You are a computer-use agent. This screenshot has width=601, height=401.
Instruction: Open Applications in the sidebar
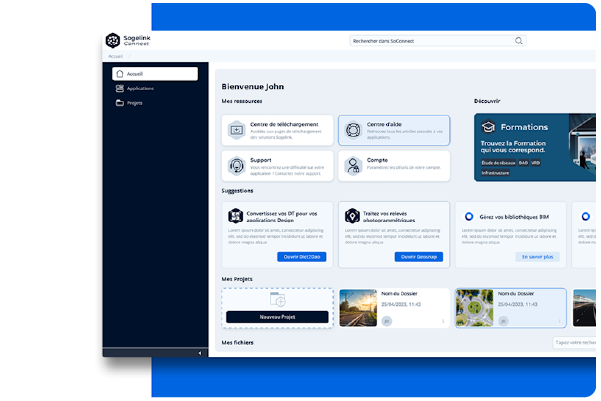140,88
